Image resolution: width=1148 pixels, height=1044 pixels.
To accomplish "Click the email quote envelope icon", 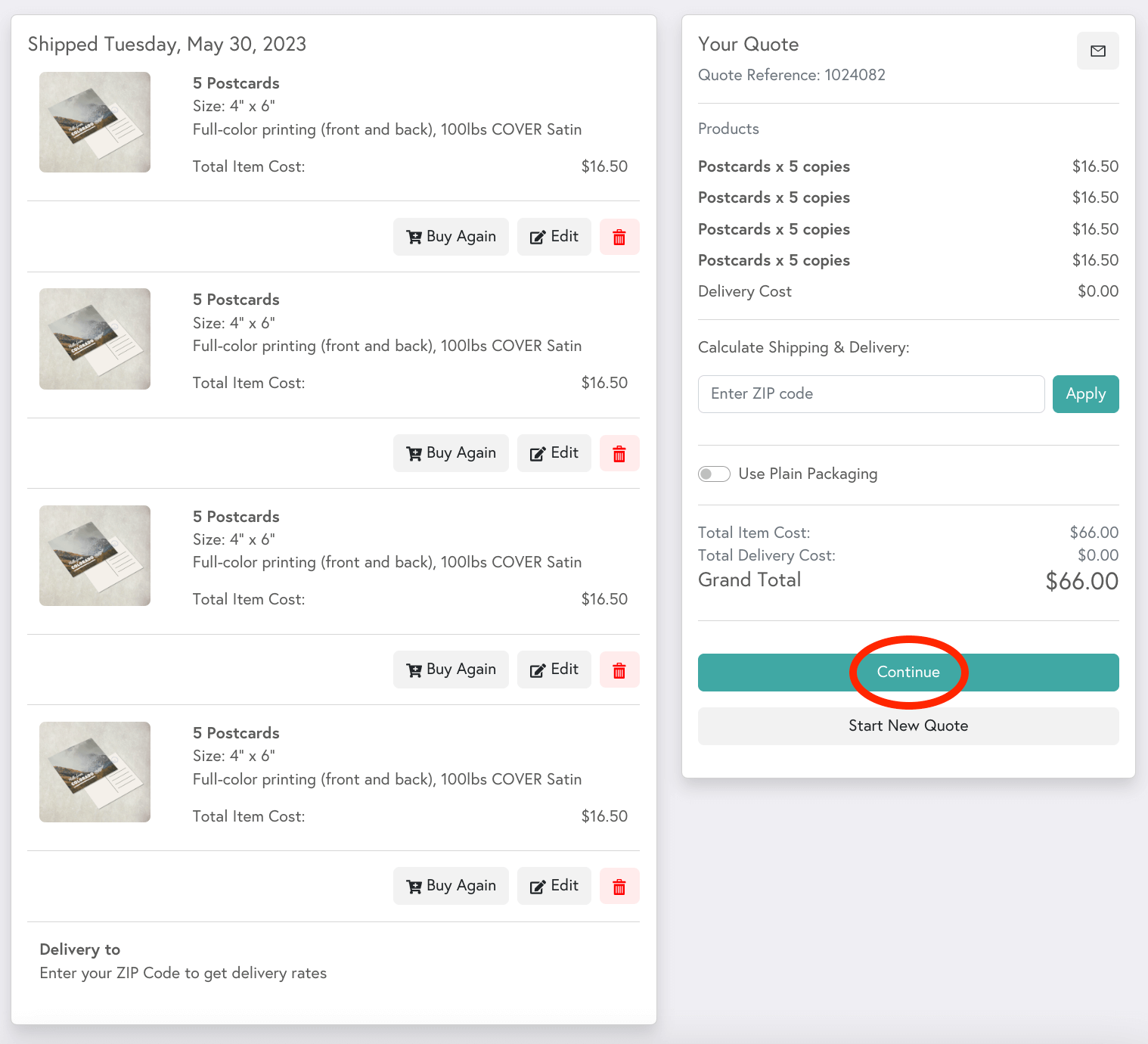I will pos(1097,51).
